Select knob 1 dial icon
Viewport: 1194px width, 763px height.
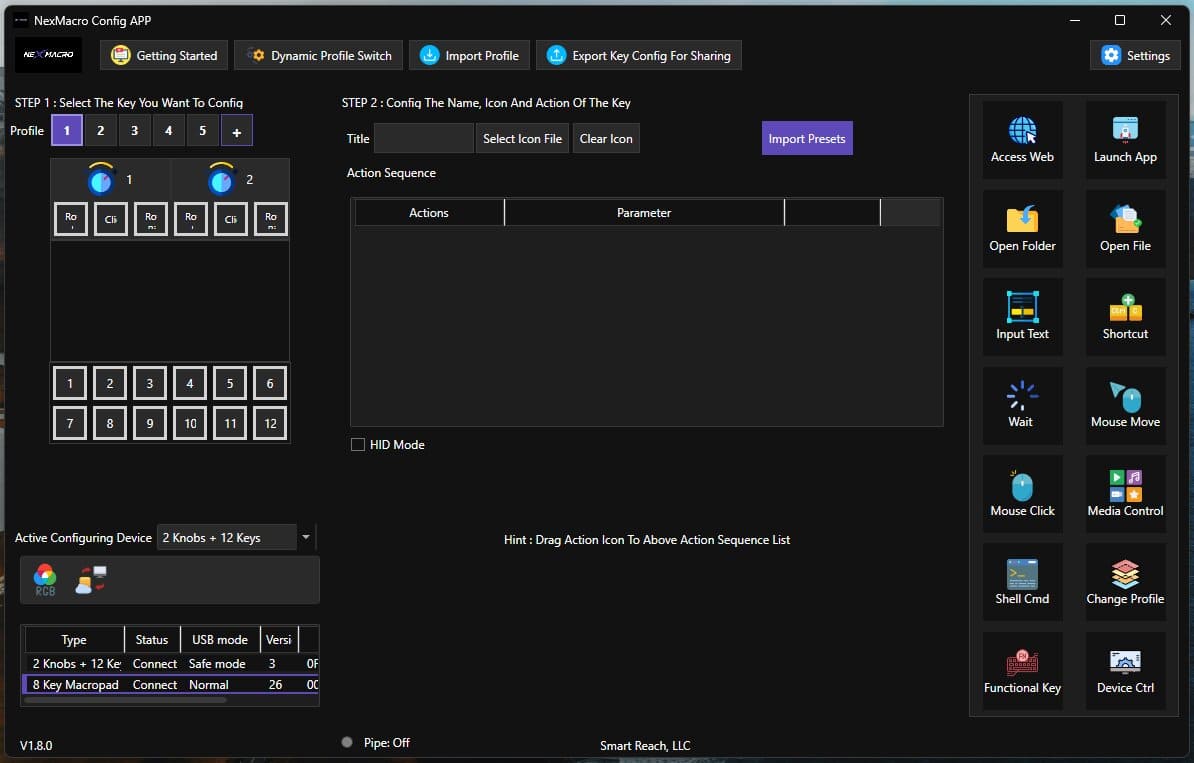pyautogui.click(x=101, y=180)
